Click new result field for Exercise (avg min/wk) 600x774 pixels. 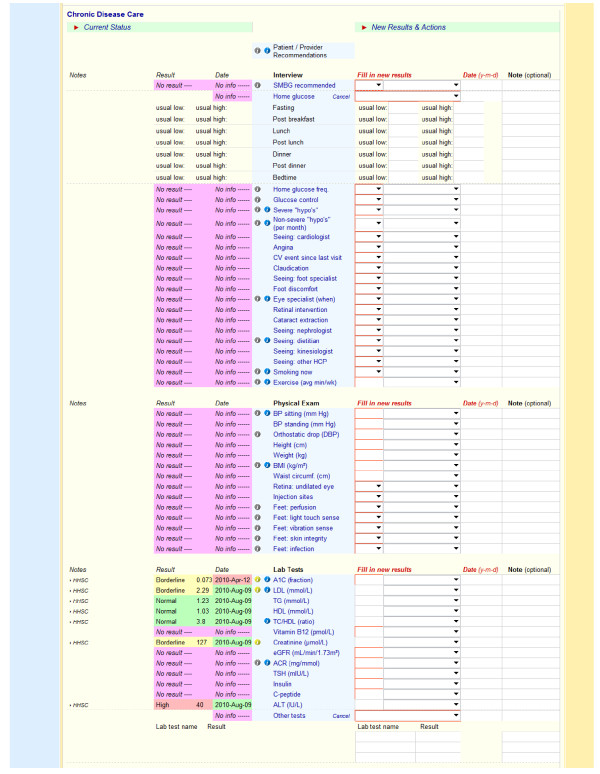(369, 382)
